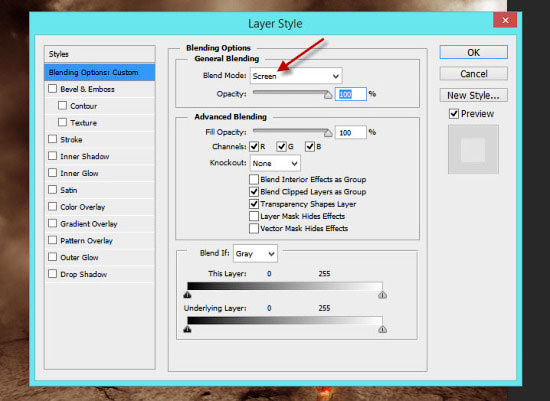This screenshot has width=550, height=401.
Task: Enable the Satin checkbox
Action: [x=53, y=189]
